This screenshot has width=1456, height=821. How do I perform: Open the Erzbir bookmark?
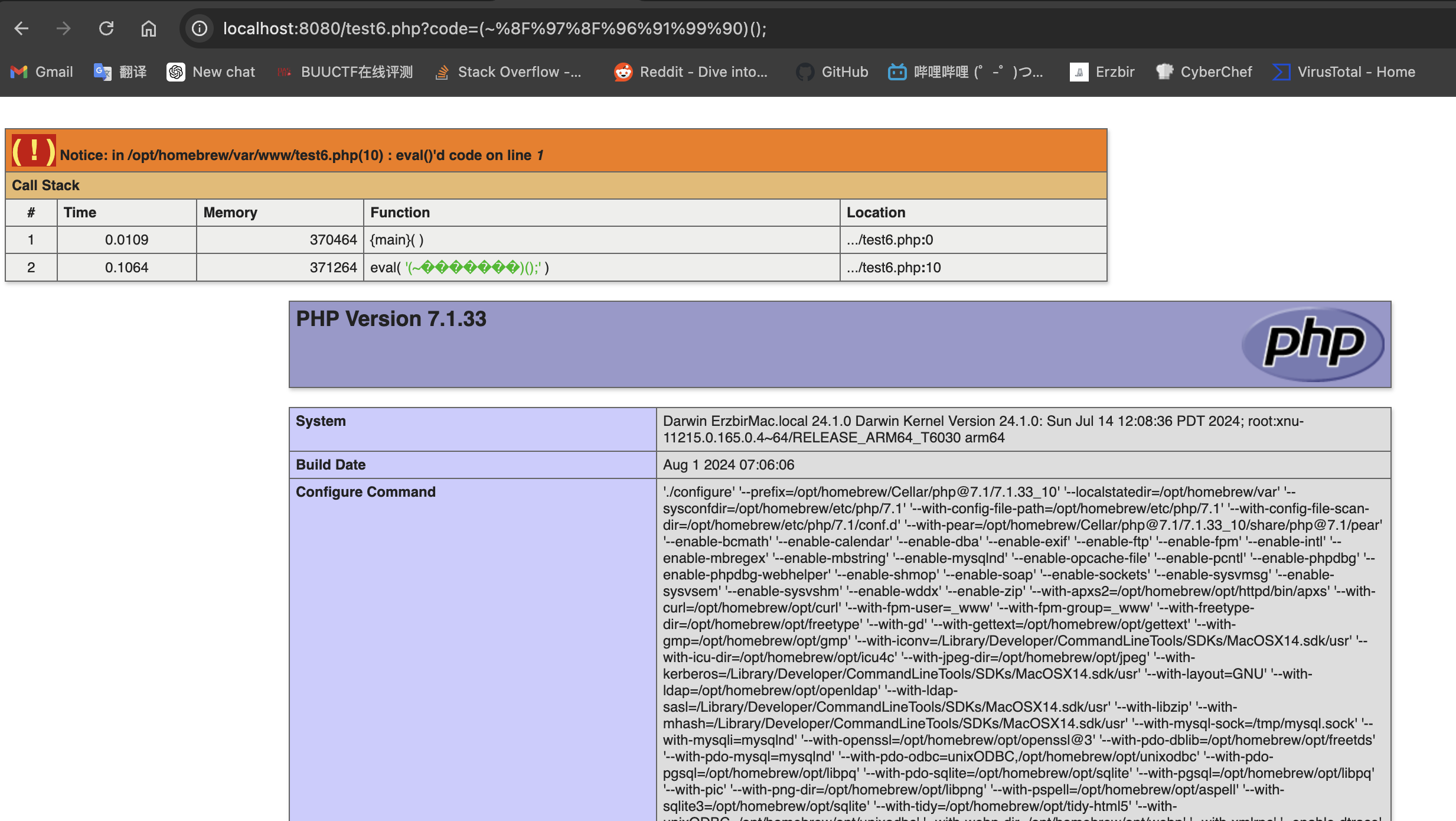click(x=1102, y=72)
